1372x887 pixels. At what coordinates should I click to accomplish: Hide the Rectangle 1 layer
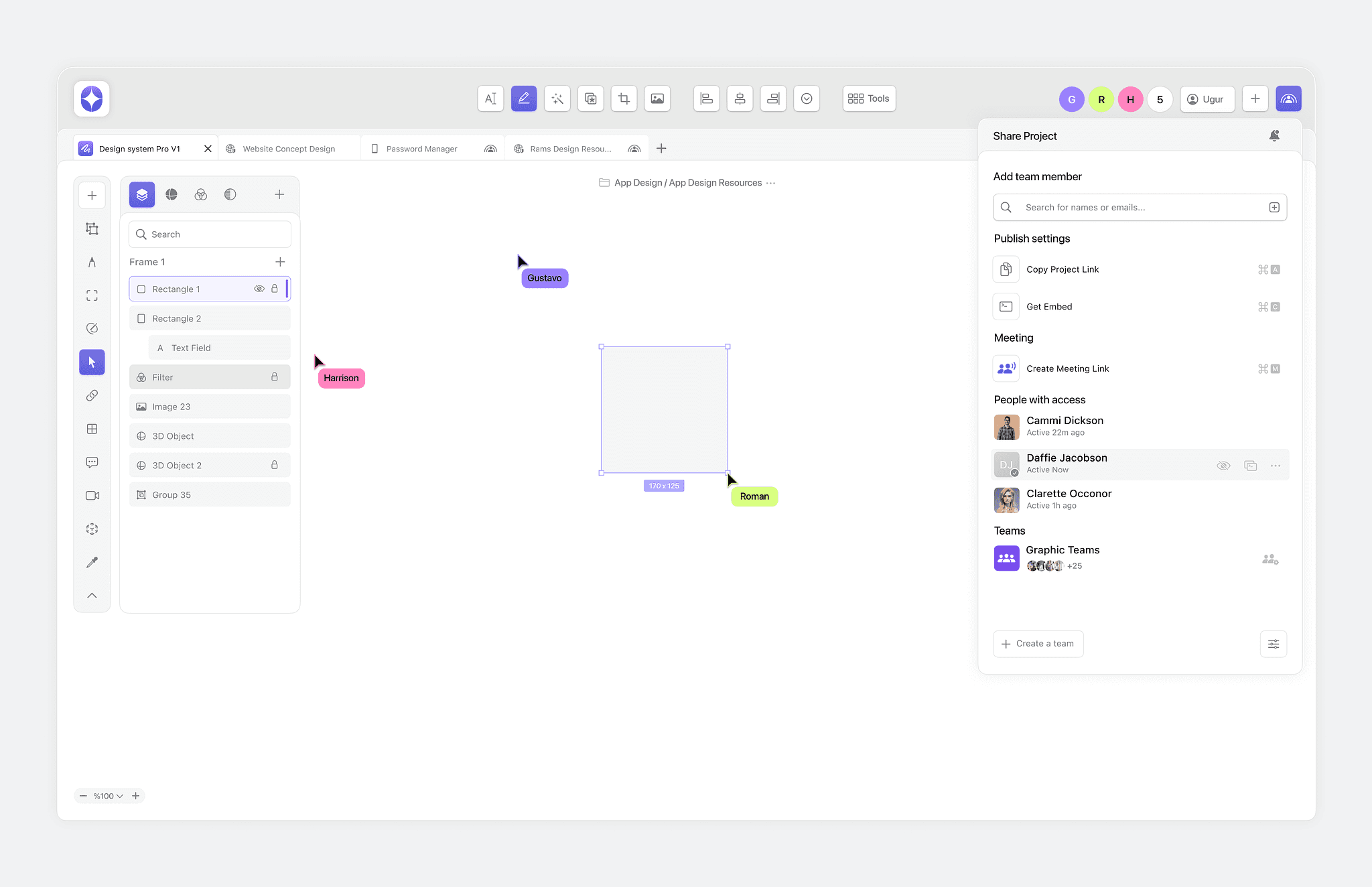[259, 289]
